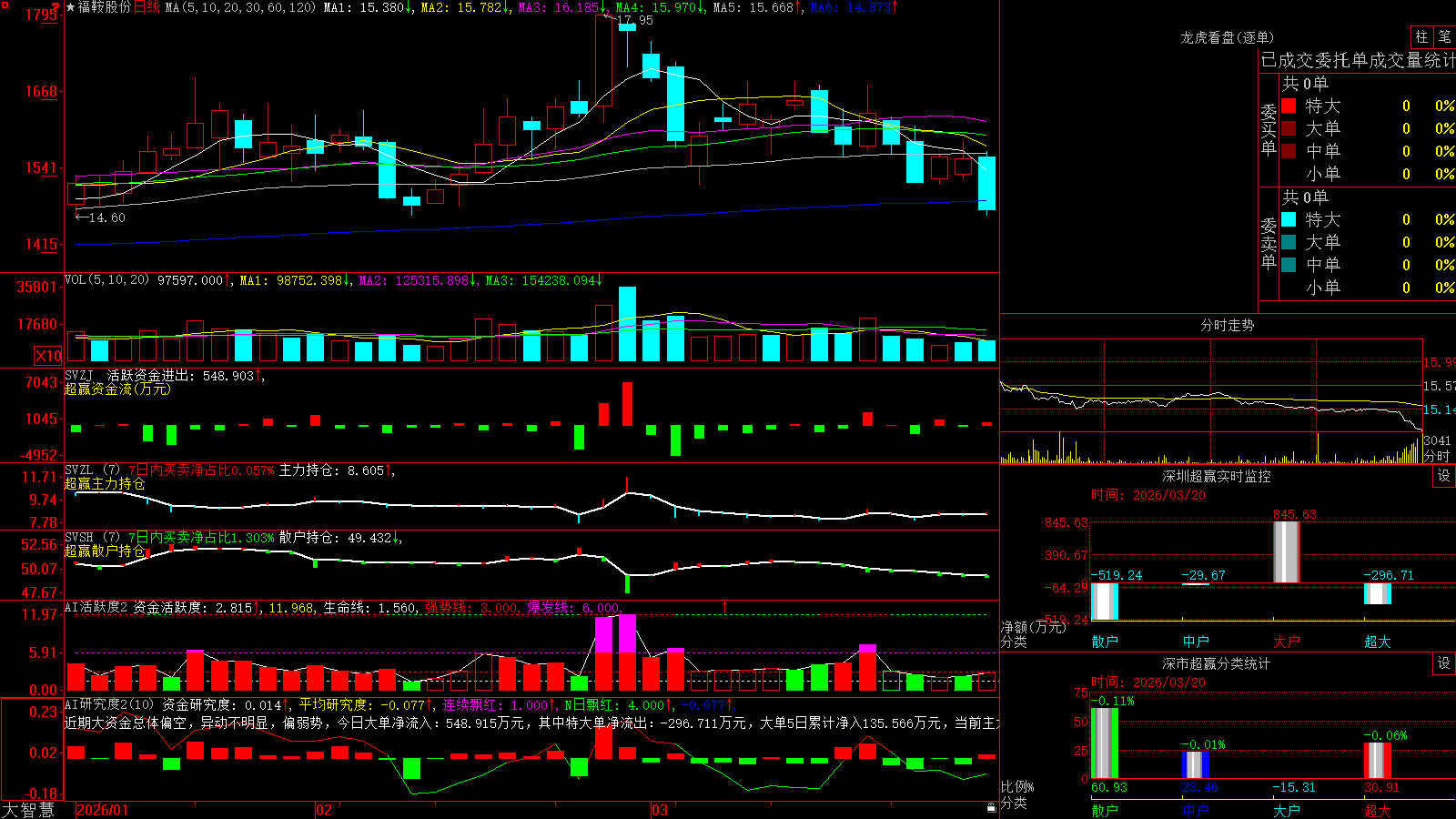
Task: Click the red 特大 buy order swatch
Action: pos(1289,106)
